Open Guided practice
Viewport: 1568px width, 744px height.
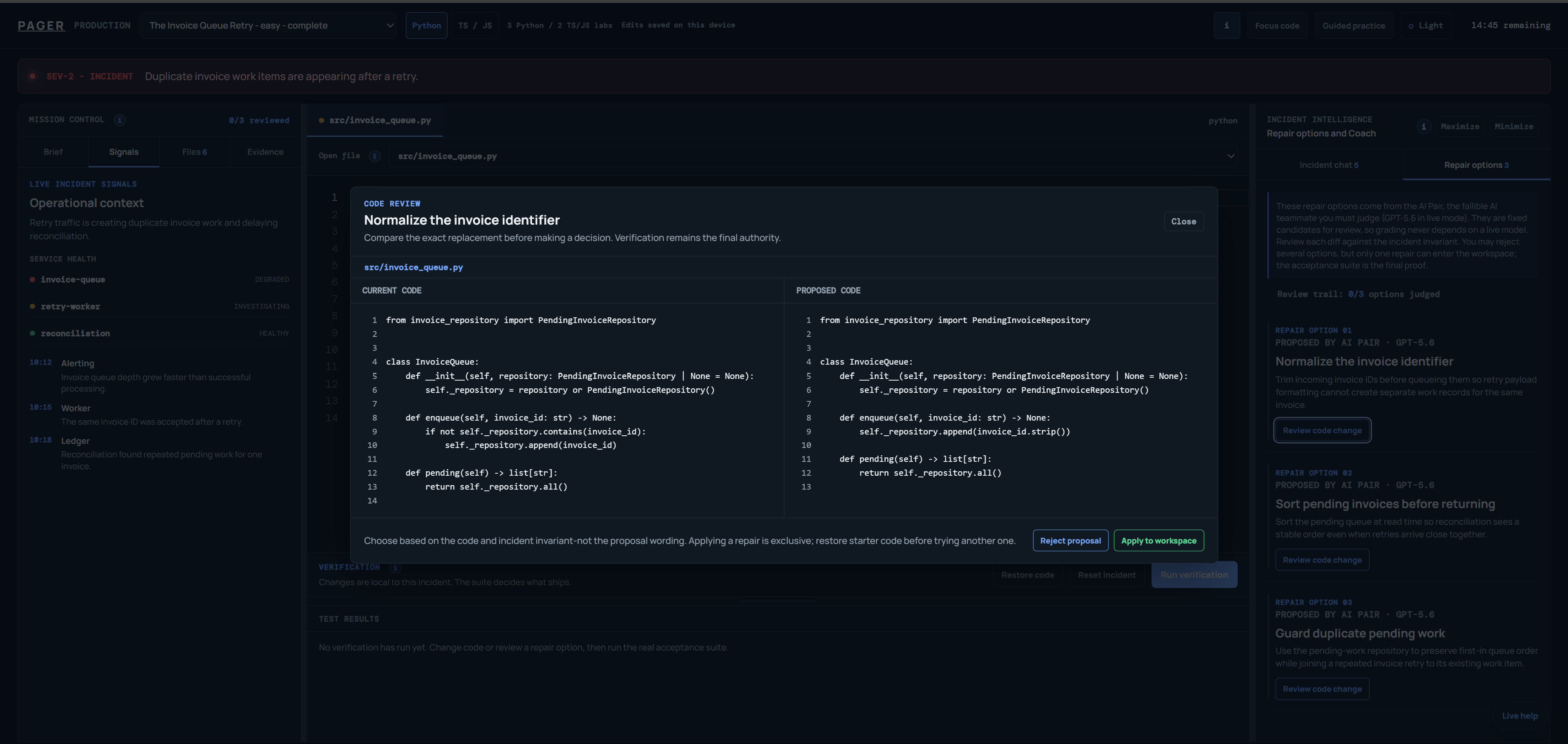coord(1354,26)
